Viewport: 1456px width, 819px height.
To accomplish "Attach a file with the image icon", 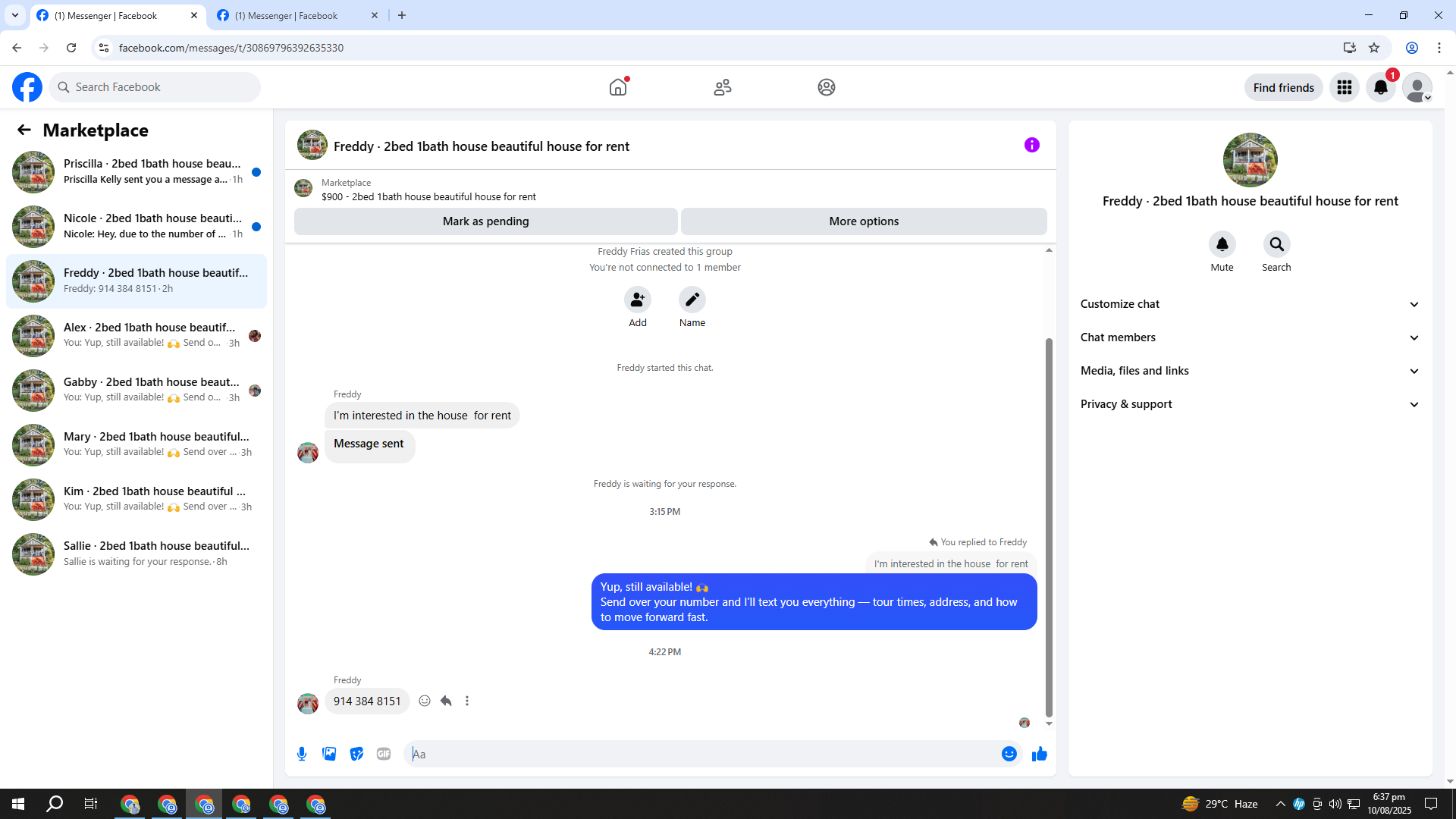I will (329, 754).
